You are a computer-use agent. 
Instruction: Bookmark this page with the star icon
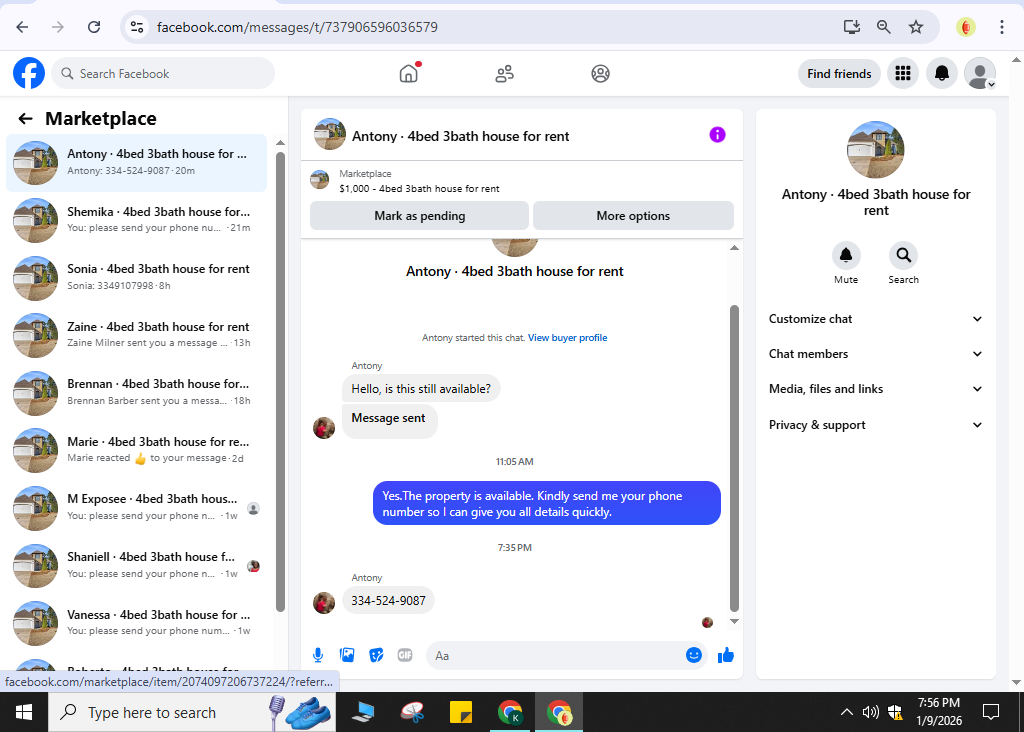pyautogui.click(x=916, y=27)
